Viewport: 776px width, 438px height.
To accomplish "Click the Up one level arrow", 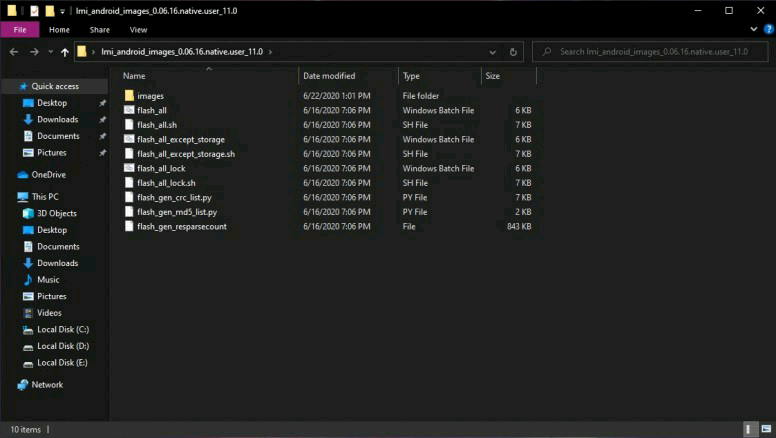I will tap(65, 52).
